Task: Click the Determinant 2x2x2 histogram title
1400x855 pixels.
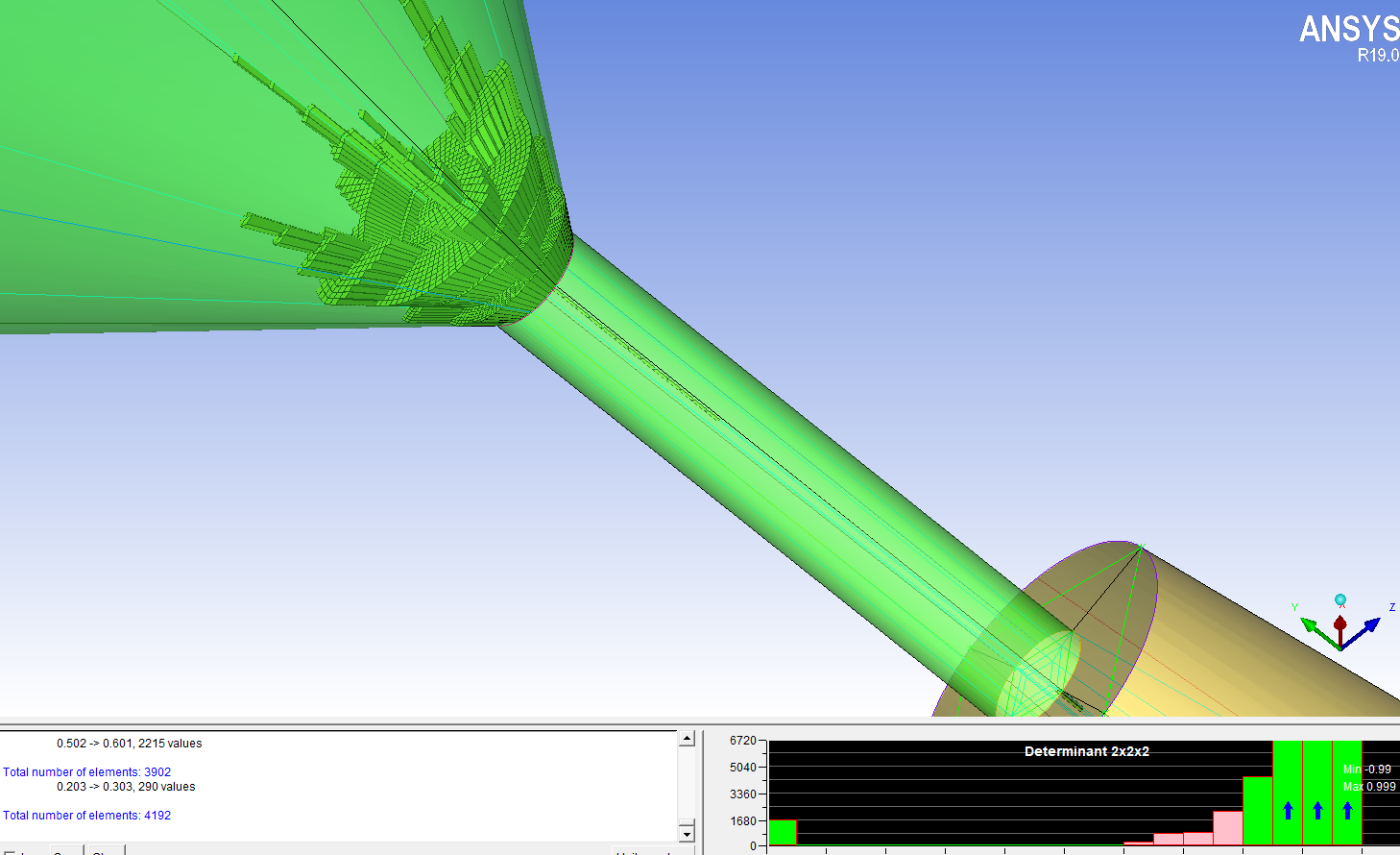Action: click(1086, 751)
